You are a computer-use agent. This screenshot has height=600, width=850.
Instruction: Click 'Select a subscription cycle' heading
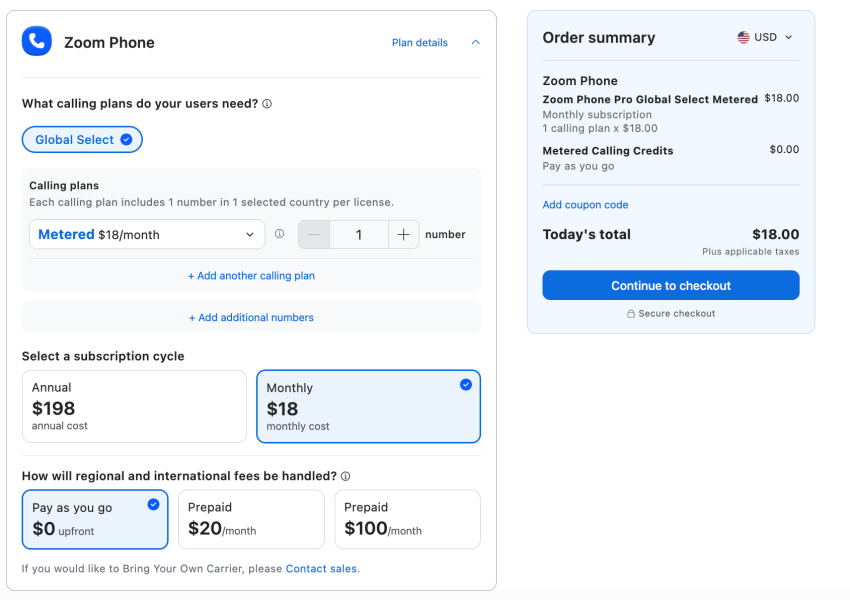pyautogui.click(x=103, y=356)
